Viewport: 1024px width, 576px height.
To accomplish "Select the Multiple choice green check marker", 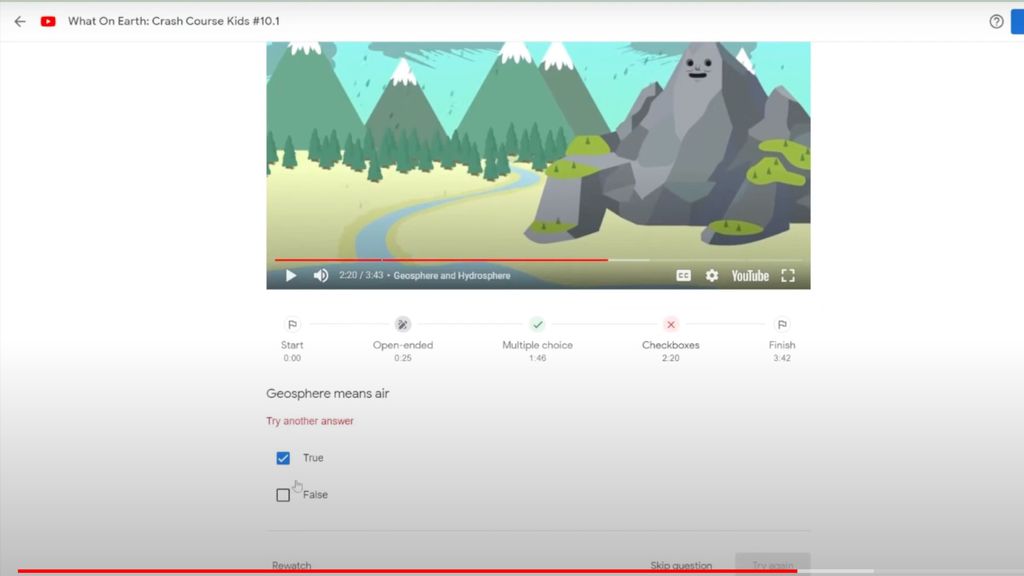I will 537,324.
